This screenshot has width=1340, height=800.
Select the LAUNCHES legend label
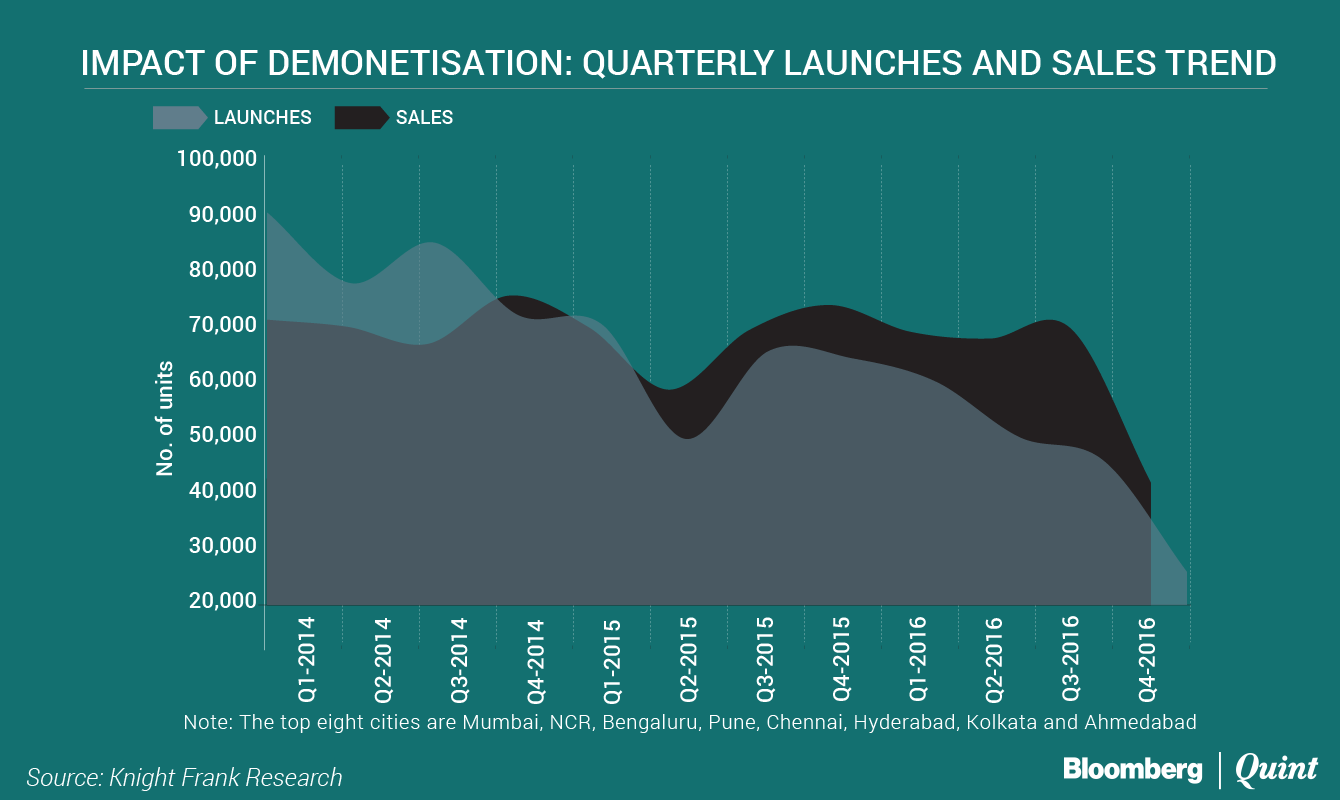263,118
